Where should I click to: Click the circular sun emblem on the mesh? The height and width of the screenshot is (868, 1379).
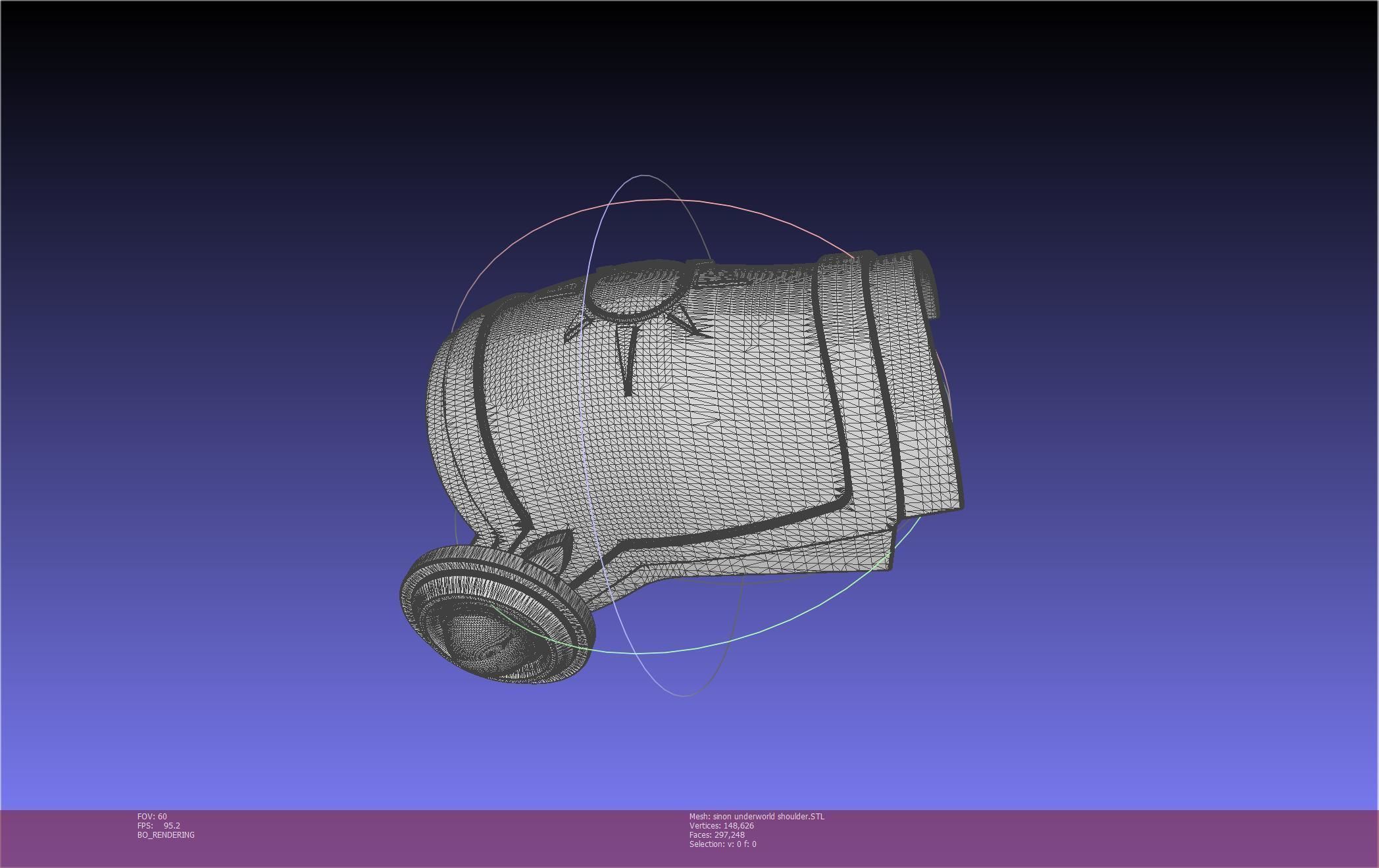click(634, 292)
